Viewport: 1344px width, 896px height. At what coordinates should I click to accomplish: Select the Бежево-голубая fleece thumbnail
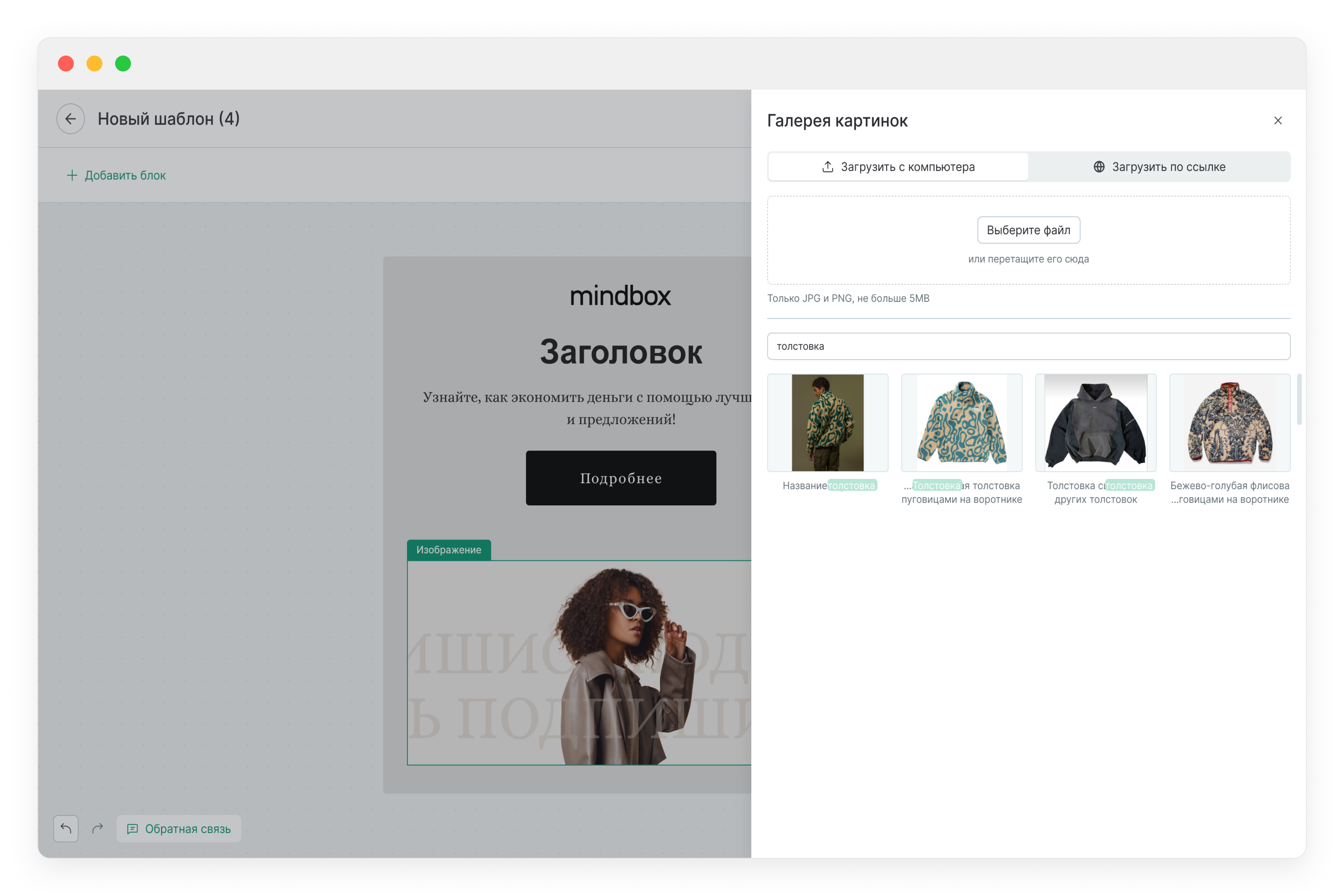(x=1230, y=423)
